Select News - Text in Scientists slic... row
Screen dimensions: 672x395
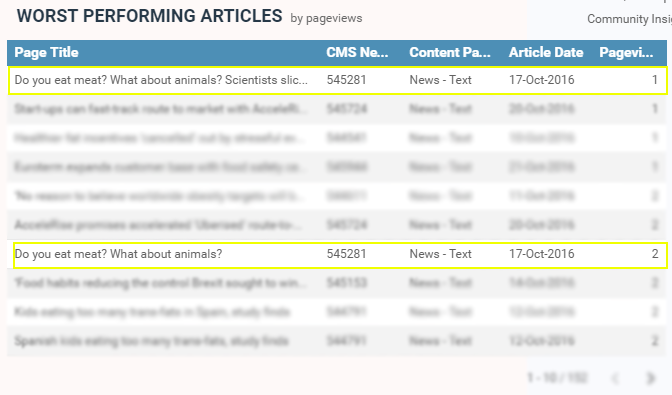441,80
